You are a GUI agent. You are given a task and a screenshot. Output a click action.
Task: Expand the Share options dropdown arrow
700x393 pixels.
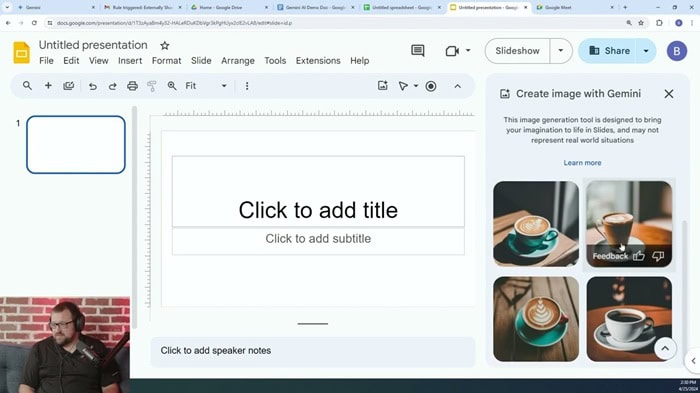click(646, 51)
